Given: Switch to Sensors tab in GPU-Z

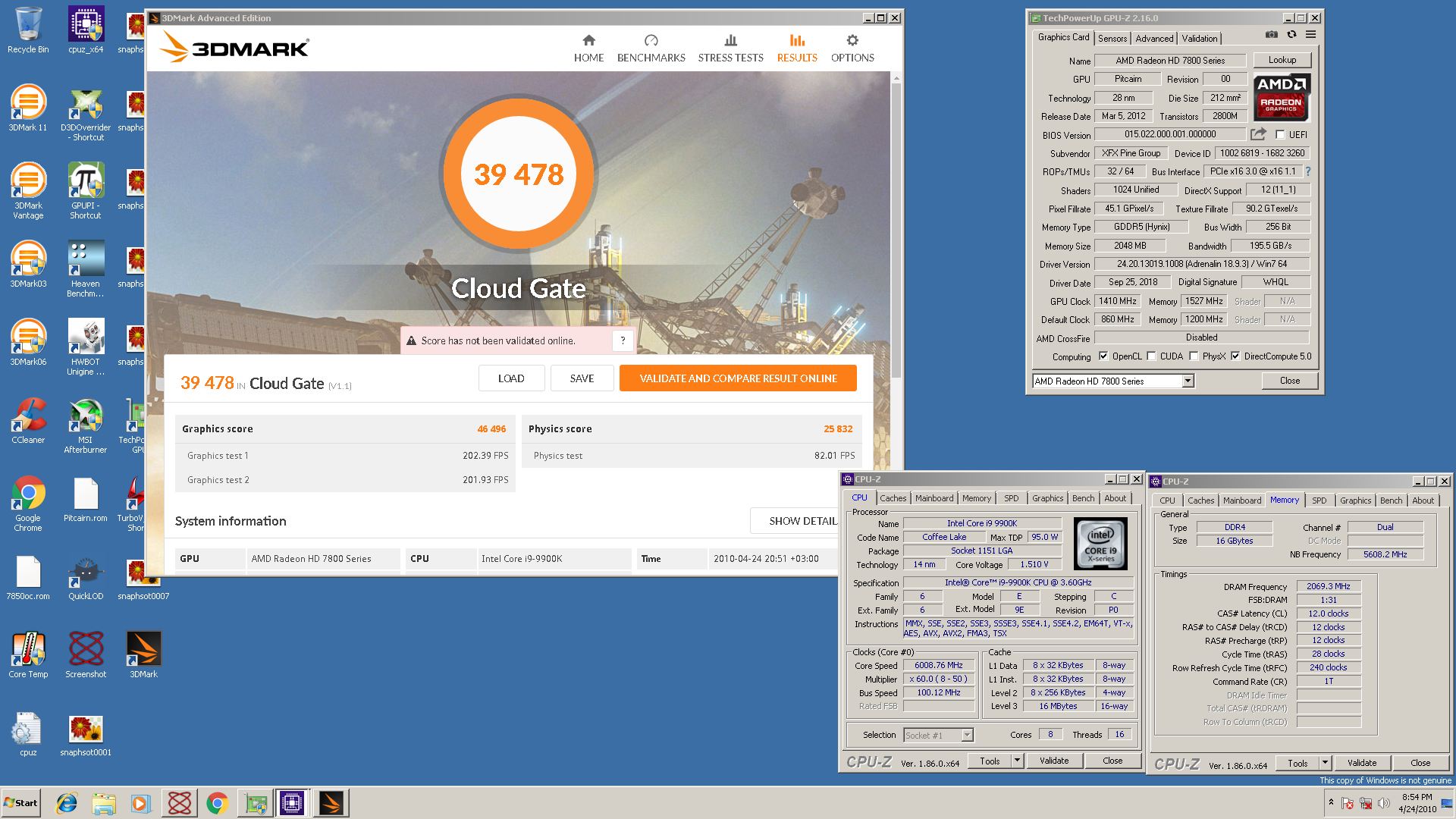Looking at the screenshot, I should [1112, 38].
